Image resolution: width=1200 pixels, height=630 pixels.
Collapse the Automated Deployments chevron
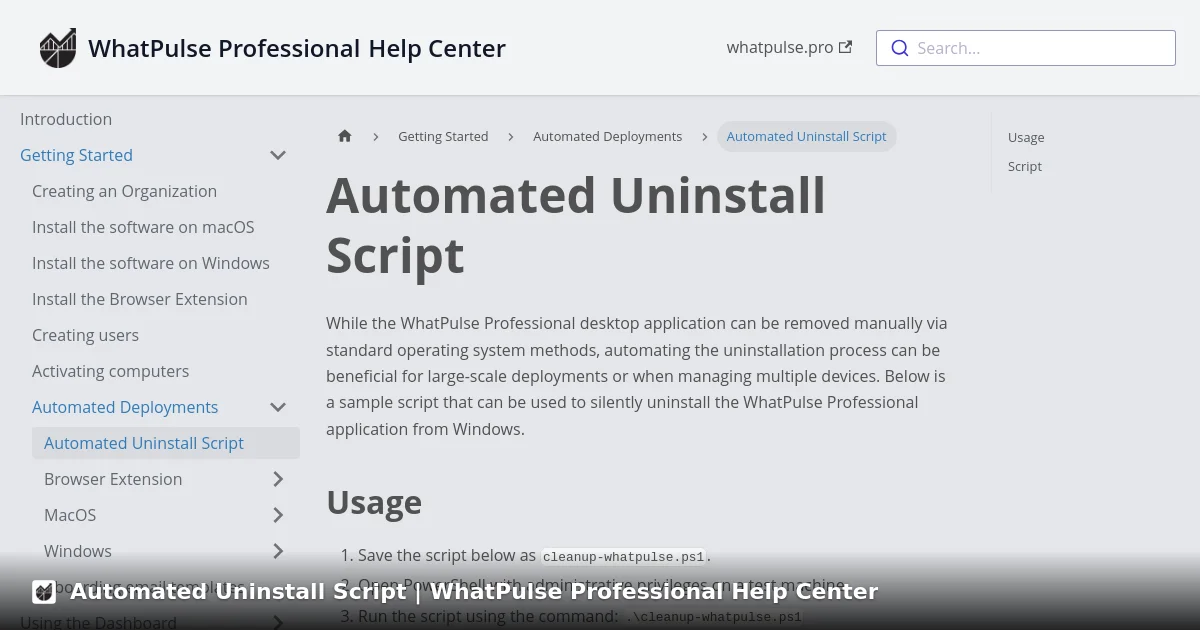278,407
